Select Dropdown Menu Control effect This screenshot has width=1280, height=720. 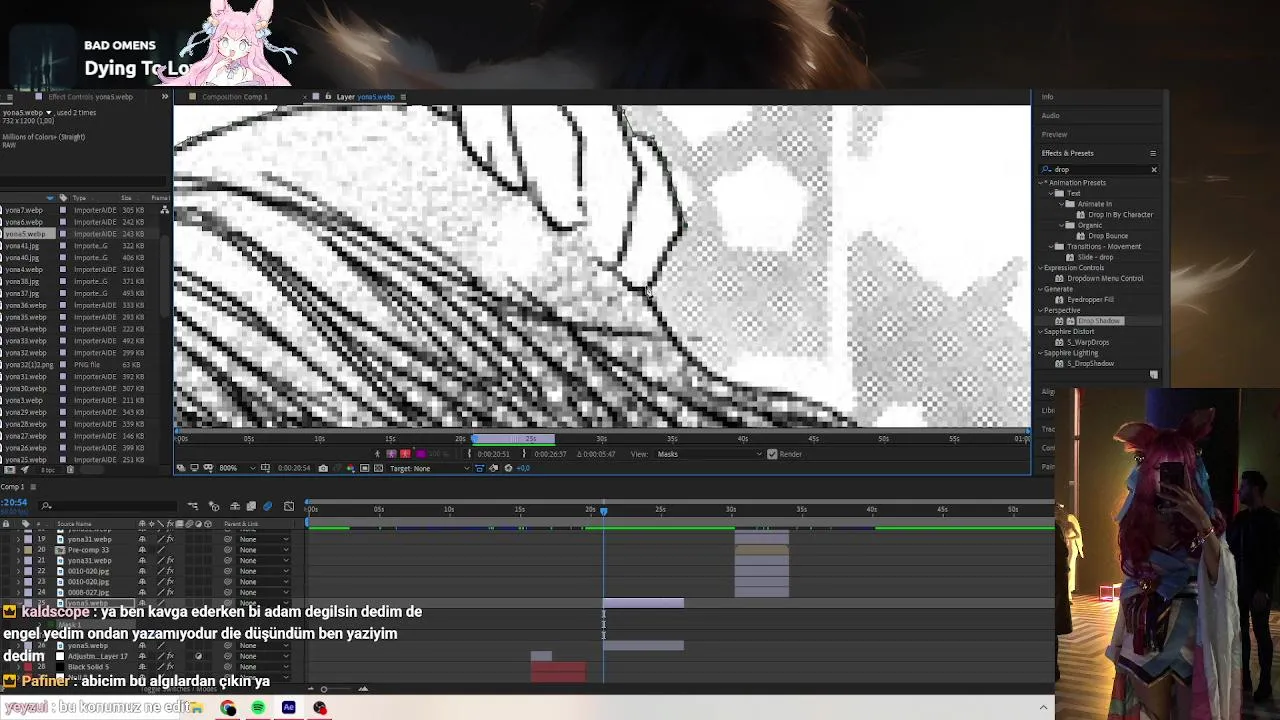pyautogui.click(x=1105, y=278)
